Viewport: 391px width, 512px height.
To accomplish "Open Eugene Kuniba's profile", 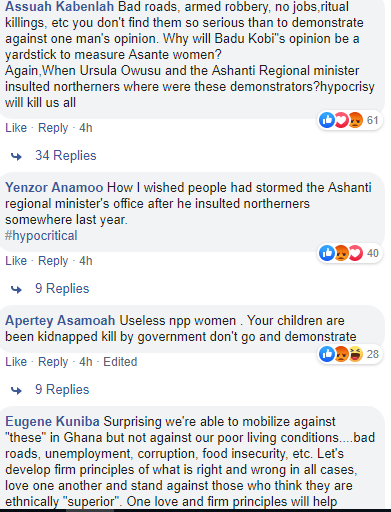I will pos(52,422).
